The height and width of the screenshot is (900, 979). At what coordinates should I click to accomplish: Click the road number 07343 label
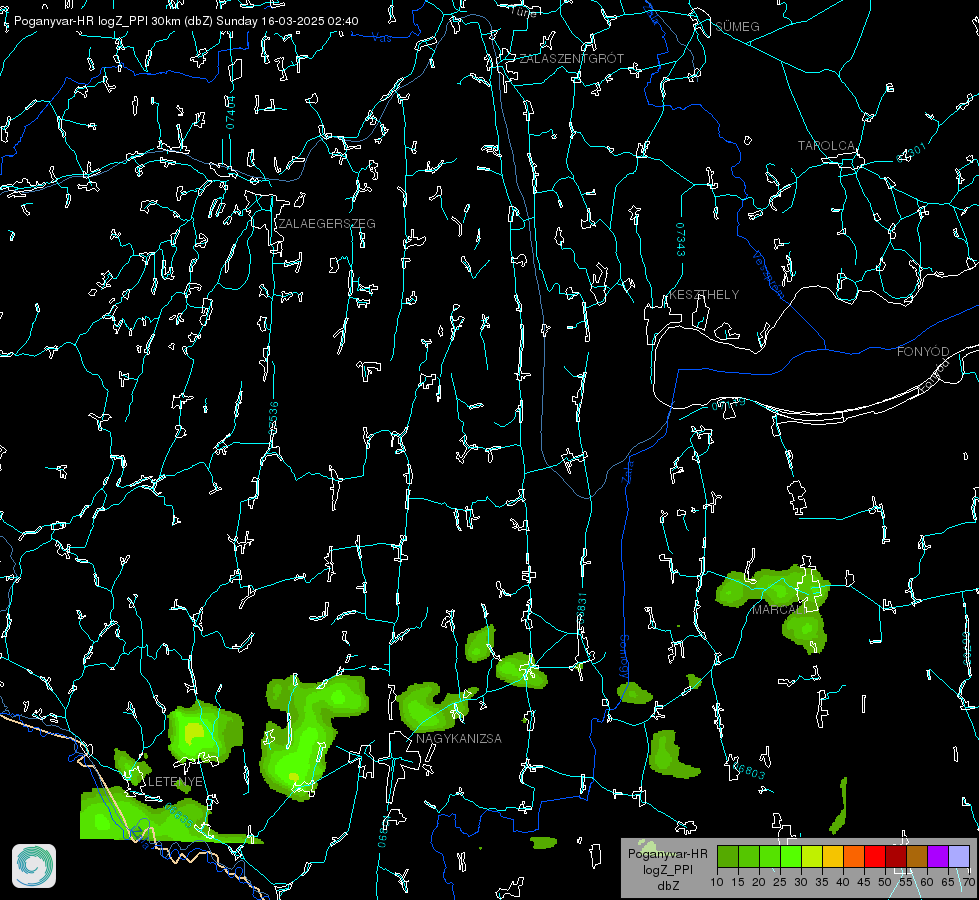point(681,240)
